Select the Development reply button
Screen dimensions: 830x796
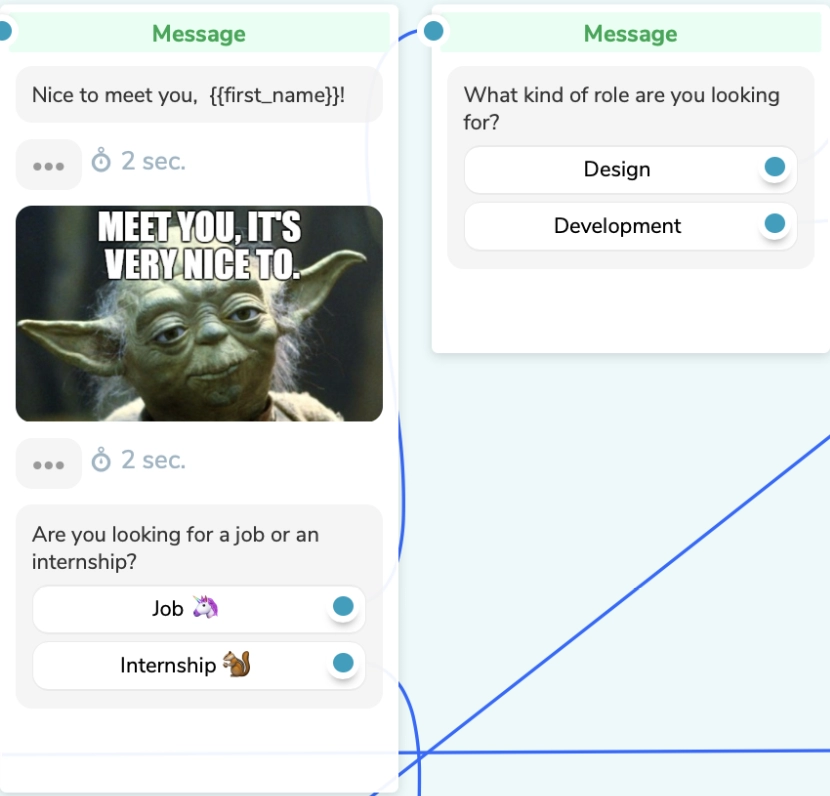coord(618,226)
